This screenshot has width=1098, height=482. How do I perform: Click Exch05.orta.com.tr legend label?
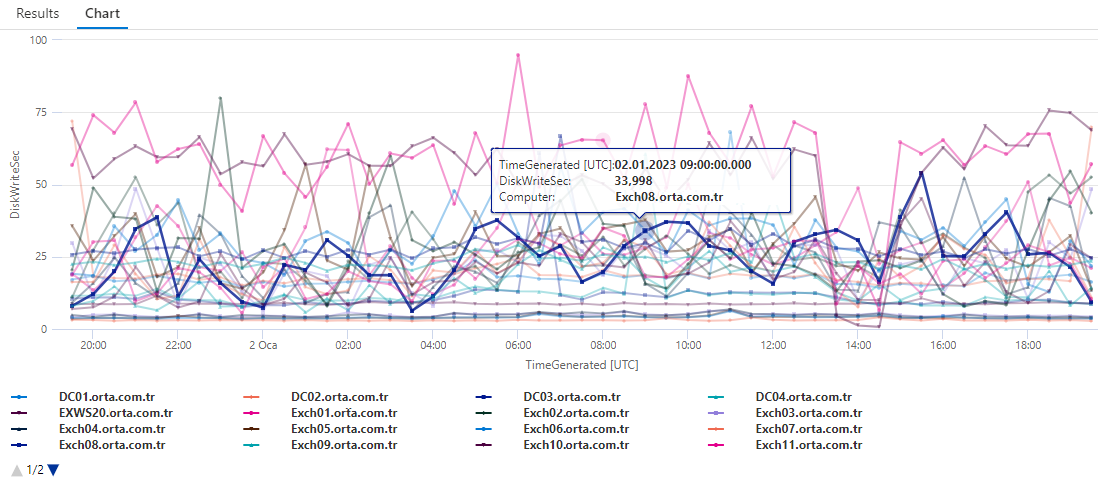[344, 429]
